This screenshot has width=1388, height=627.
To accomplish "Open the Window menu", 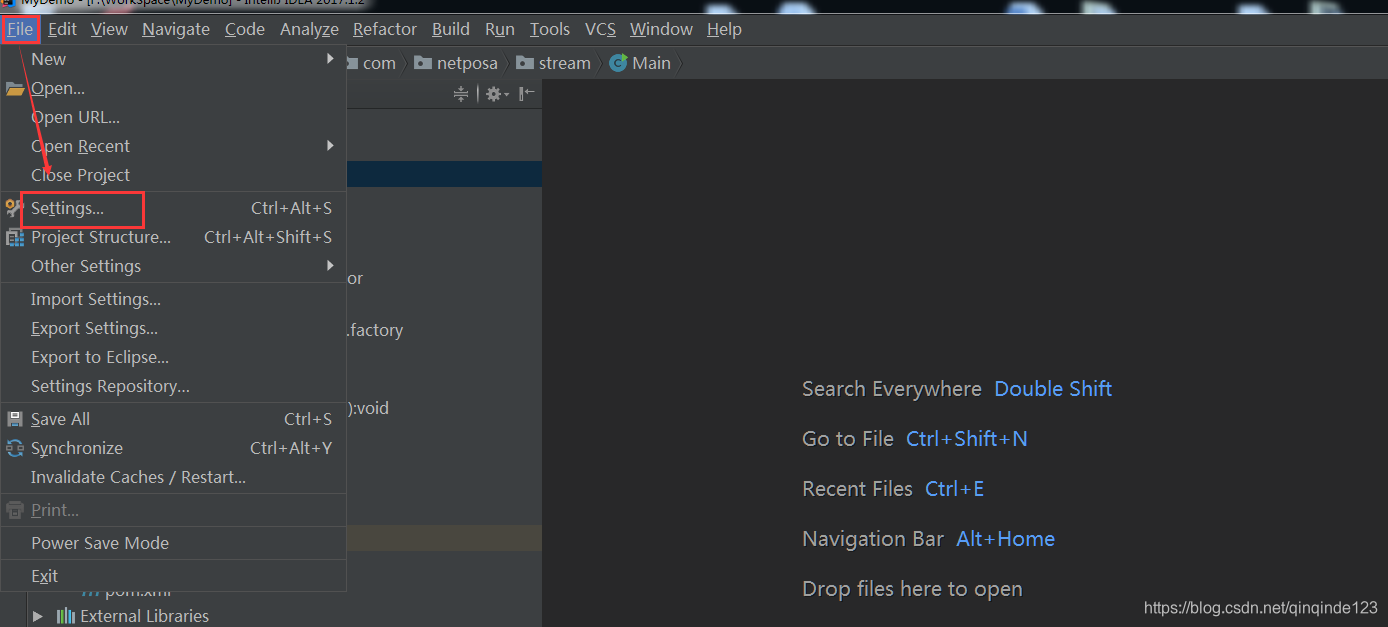I will coord(661,29).
